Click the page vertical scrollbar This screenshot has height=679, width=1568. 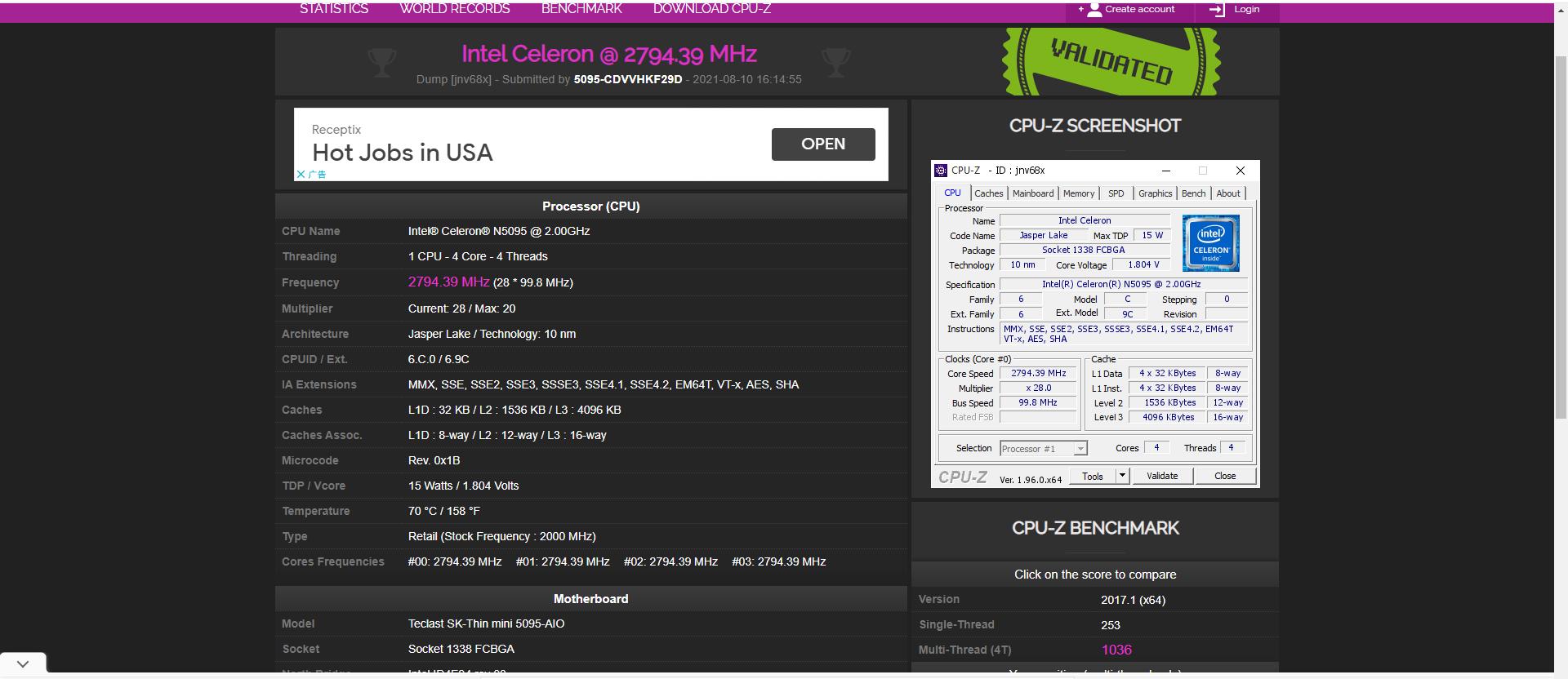pos(1561,326)
